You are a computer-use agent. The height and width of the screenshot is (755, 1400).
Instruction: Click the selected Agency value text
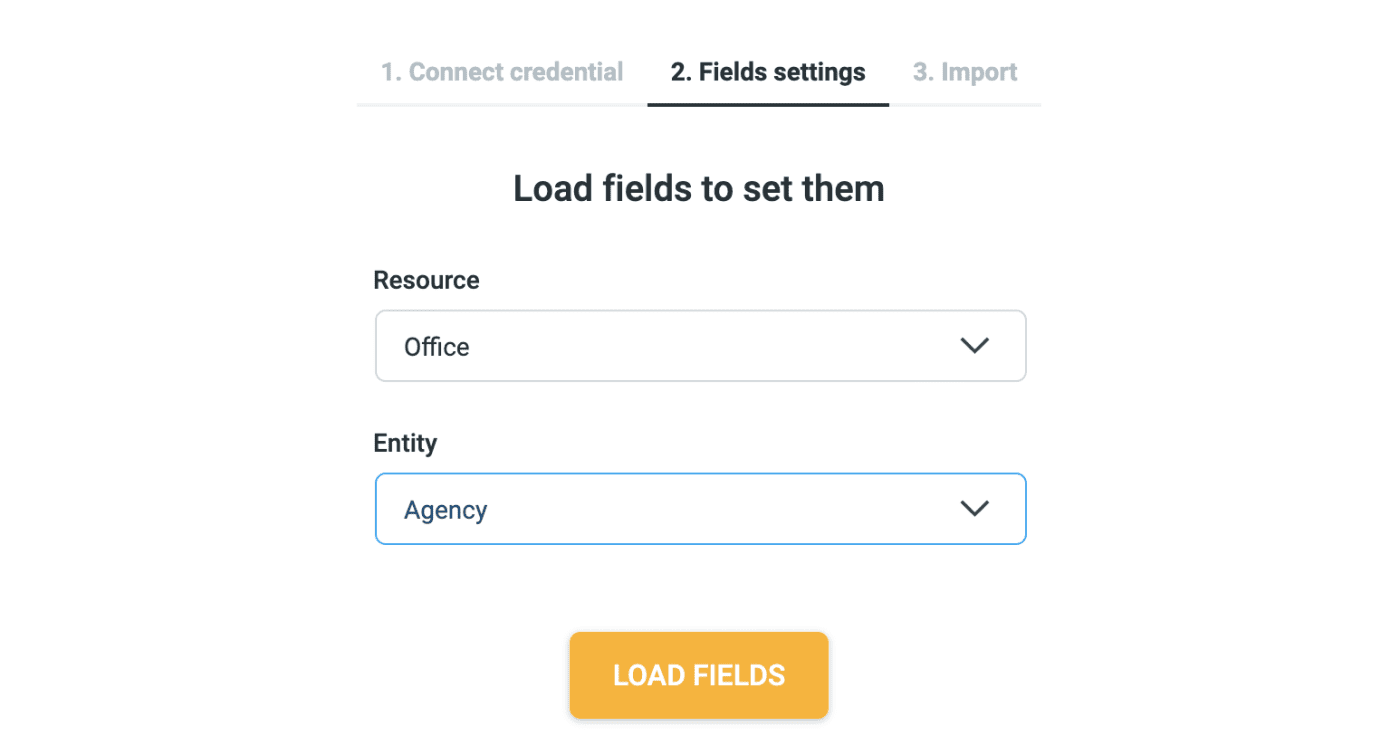click(x=446, y=510)
